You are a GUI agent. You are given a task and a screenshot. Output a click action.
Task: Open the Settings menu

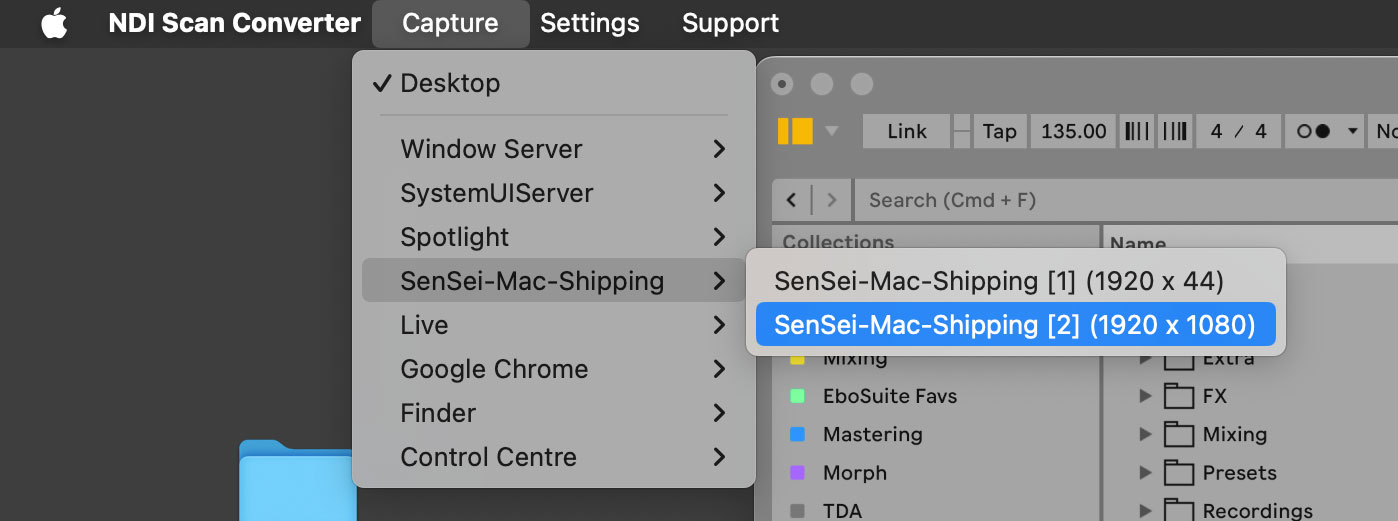(589, 23)
